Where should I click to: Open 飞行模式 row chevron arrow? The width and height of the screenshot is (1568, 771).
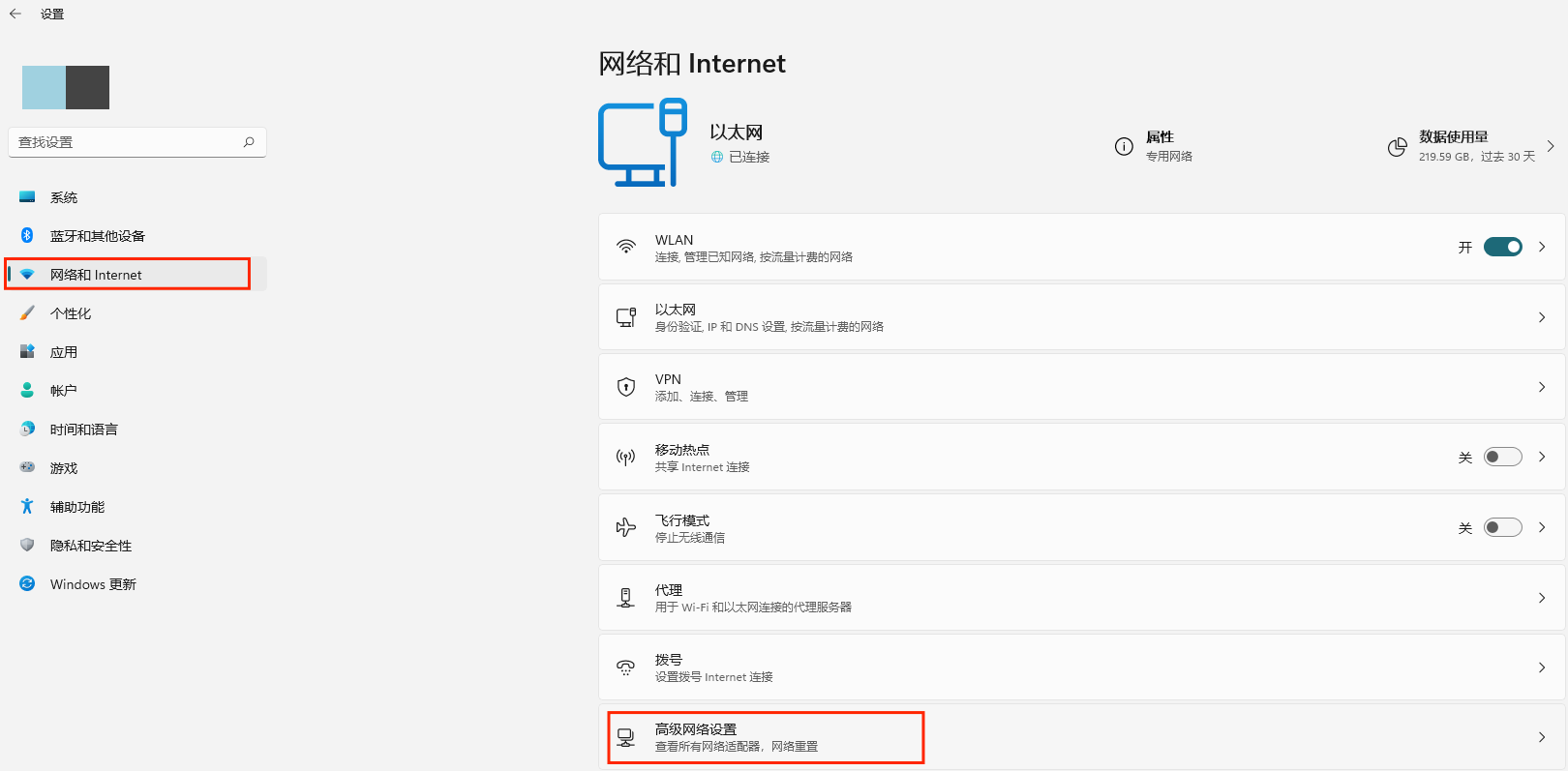point(1542,527)
